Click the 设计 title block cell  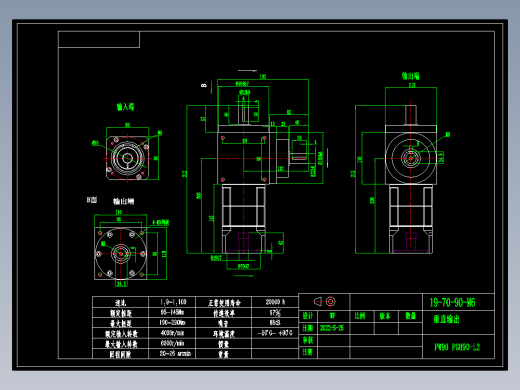coord(308,316)
